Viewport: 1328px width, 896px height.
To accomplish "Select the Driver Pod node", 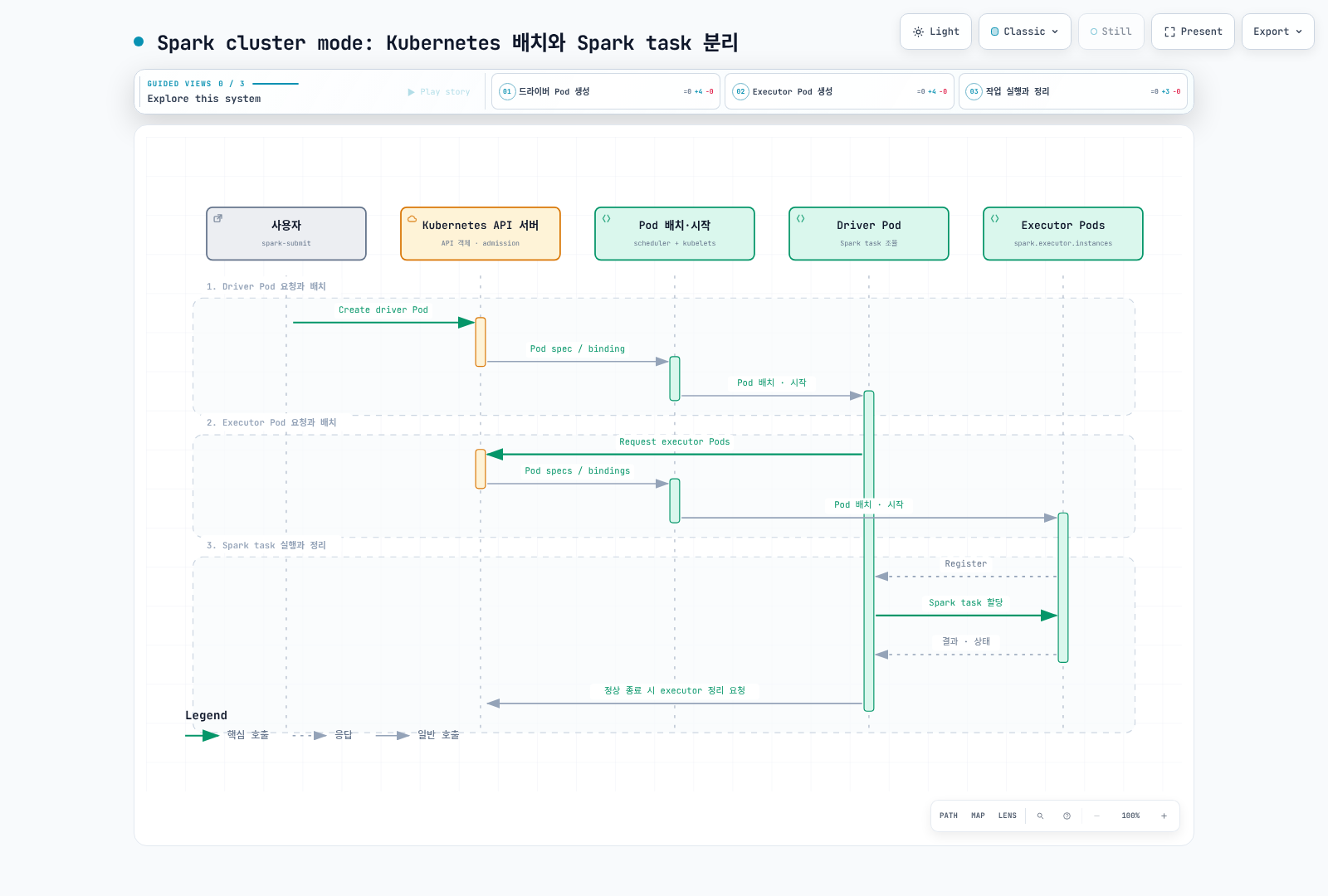I will (x=869, y=234).
